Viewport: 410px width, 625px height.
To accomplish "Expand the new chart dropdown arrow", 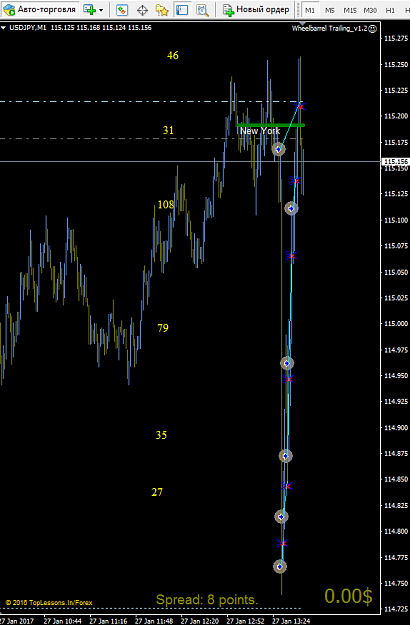I will coord(101,10).
